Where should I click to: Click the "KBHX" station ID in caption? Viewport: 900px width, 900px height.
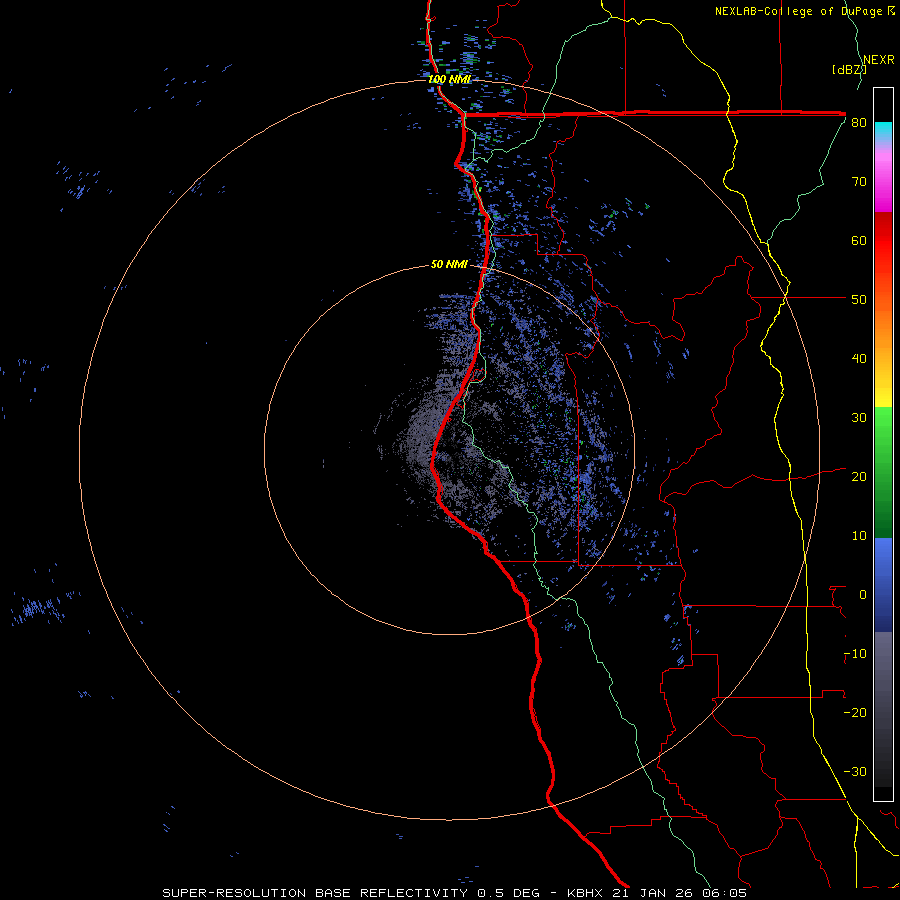(585, 893)
